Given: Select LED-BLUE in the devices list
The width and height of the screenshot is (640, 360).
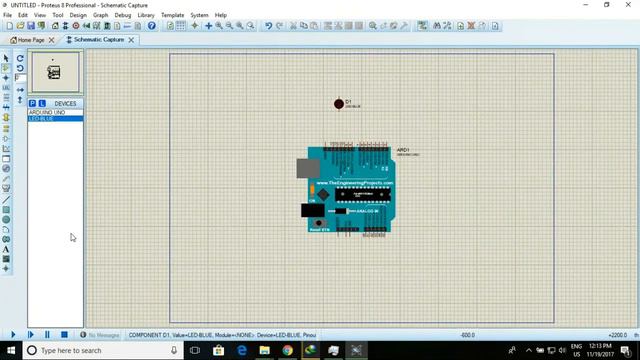Looking at the screenshot, I should (56, 118).
